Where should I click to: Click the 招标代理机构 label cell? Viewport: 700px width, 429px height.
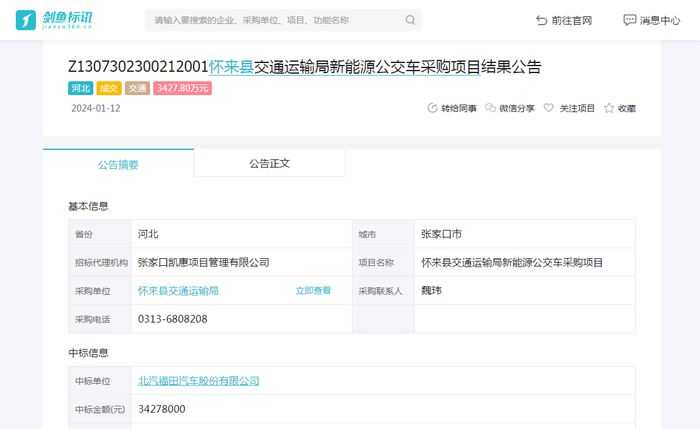coord(101,263)
